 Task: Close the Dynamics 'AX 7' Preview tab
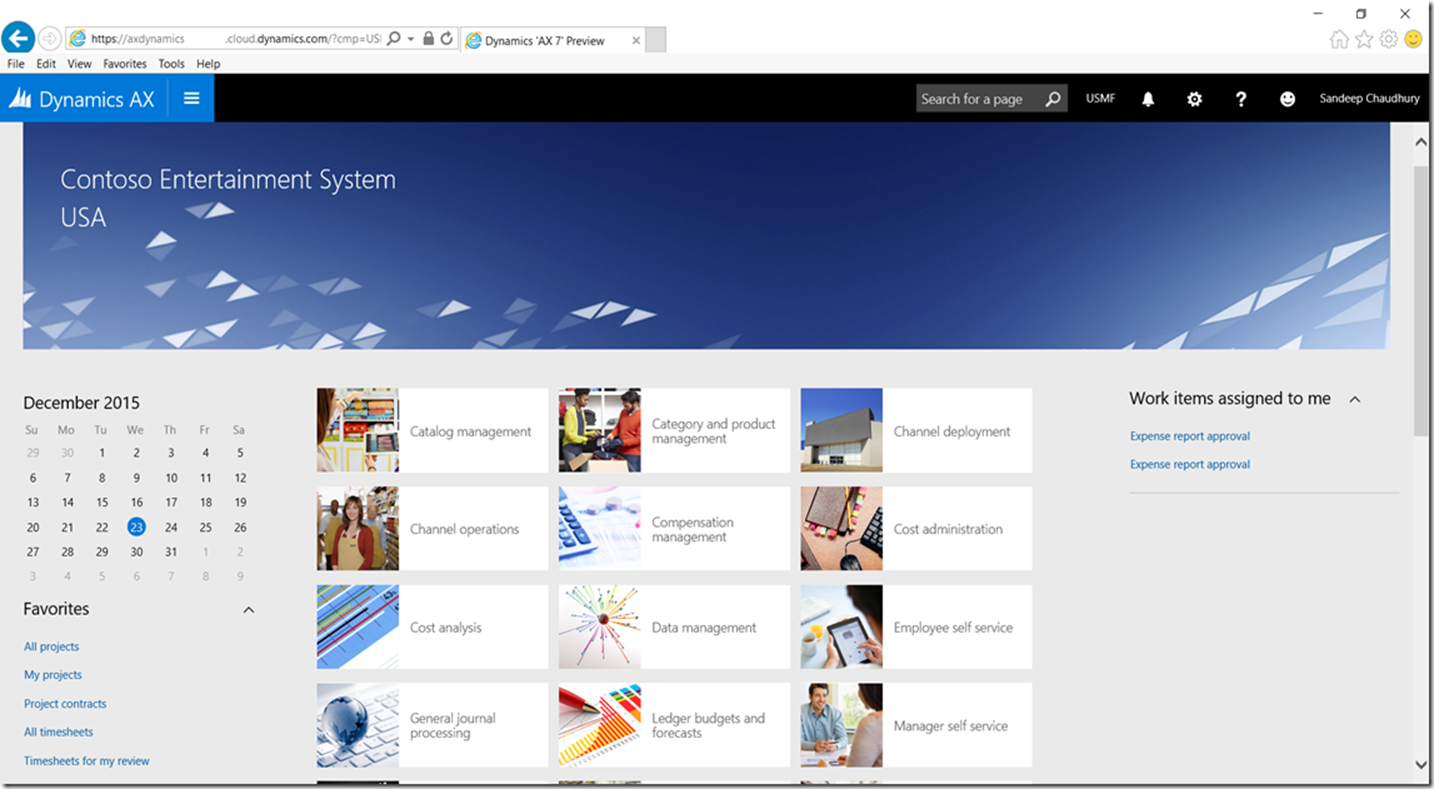636,41
